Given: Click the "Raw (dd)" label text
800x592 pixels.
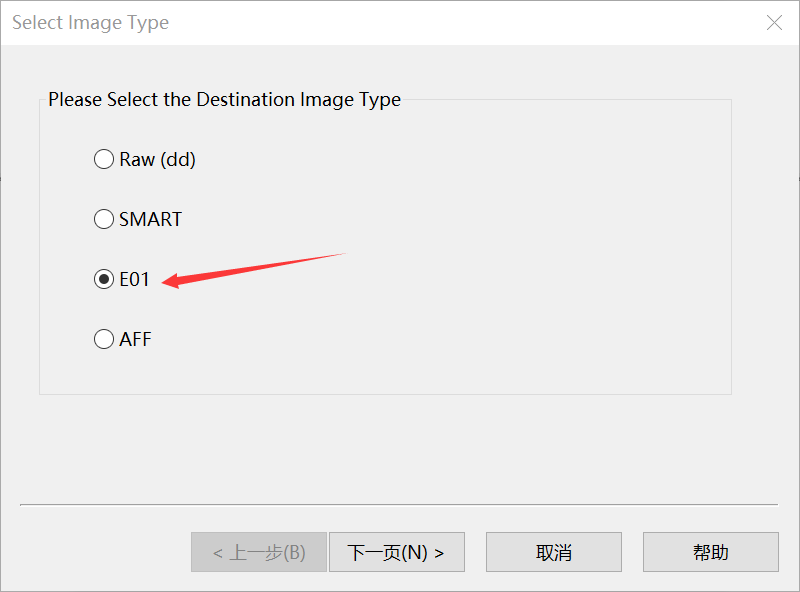Looking at the screenshot, I should (x=157, y=159).
